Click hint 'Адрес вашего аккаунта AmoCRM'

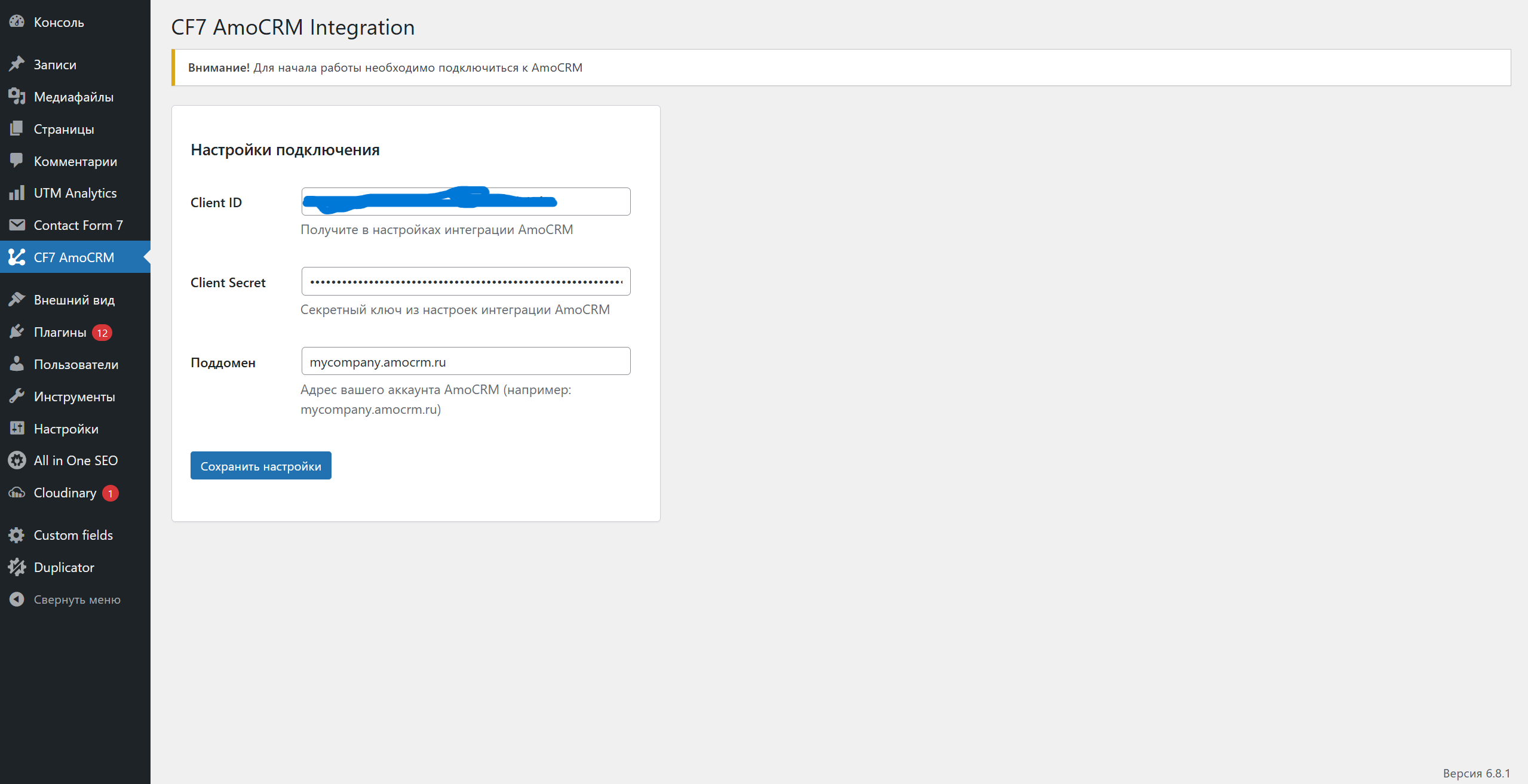click(x=436, y=399)
